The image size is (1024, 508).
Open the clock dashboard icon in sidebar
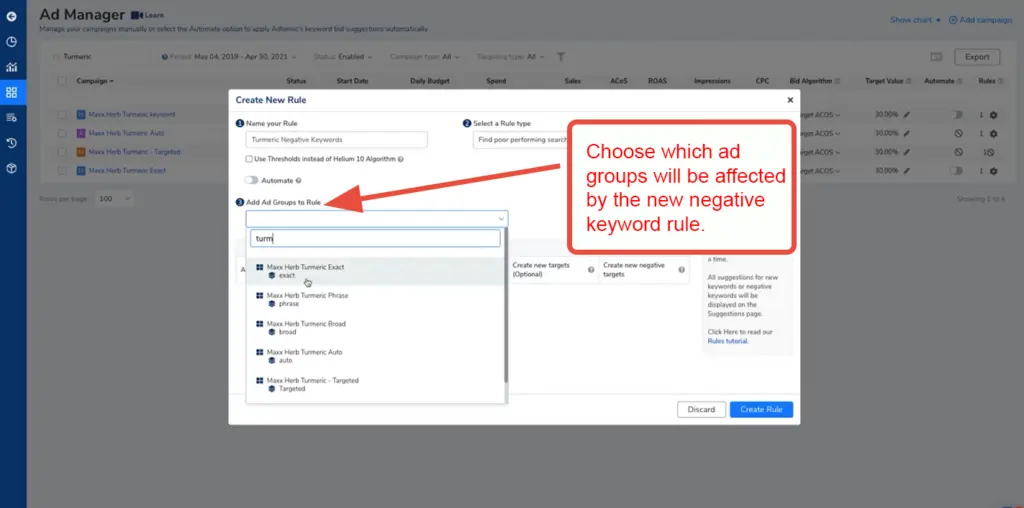coord(11,42)
